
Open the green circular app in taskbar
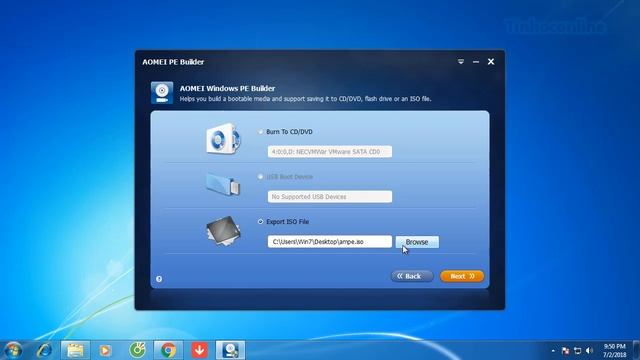tap(138, 350)
